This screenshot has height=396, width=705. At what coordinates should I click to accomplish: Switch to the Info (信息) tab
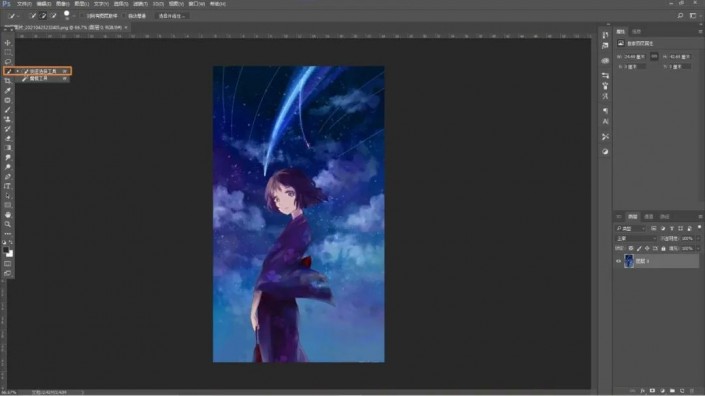point(636,31)
